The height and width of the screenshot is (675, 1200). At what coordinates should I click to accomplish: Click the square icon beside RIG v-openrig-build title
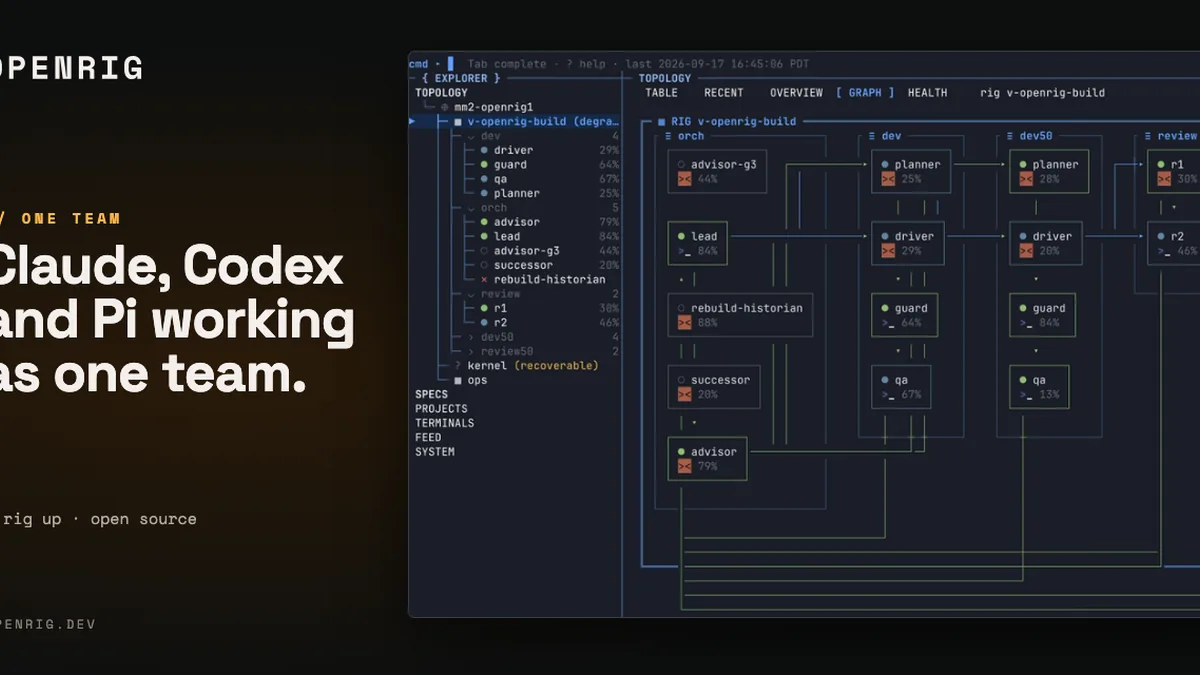(x=661, y=122)
